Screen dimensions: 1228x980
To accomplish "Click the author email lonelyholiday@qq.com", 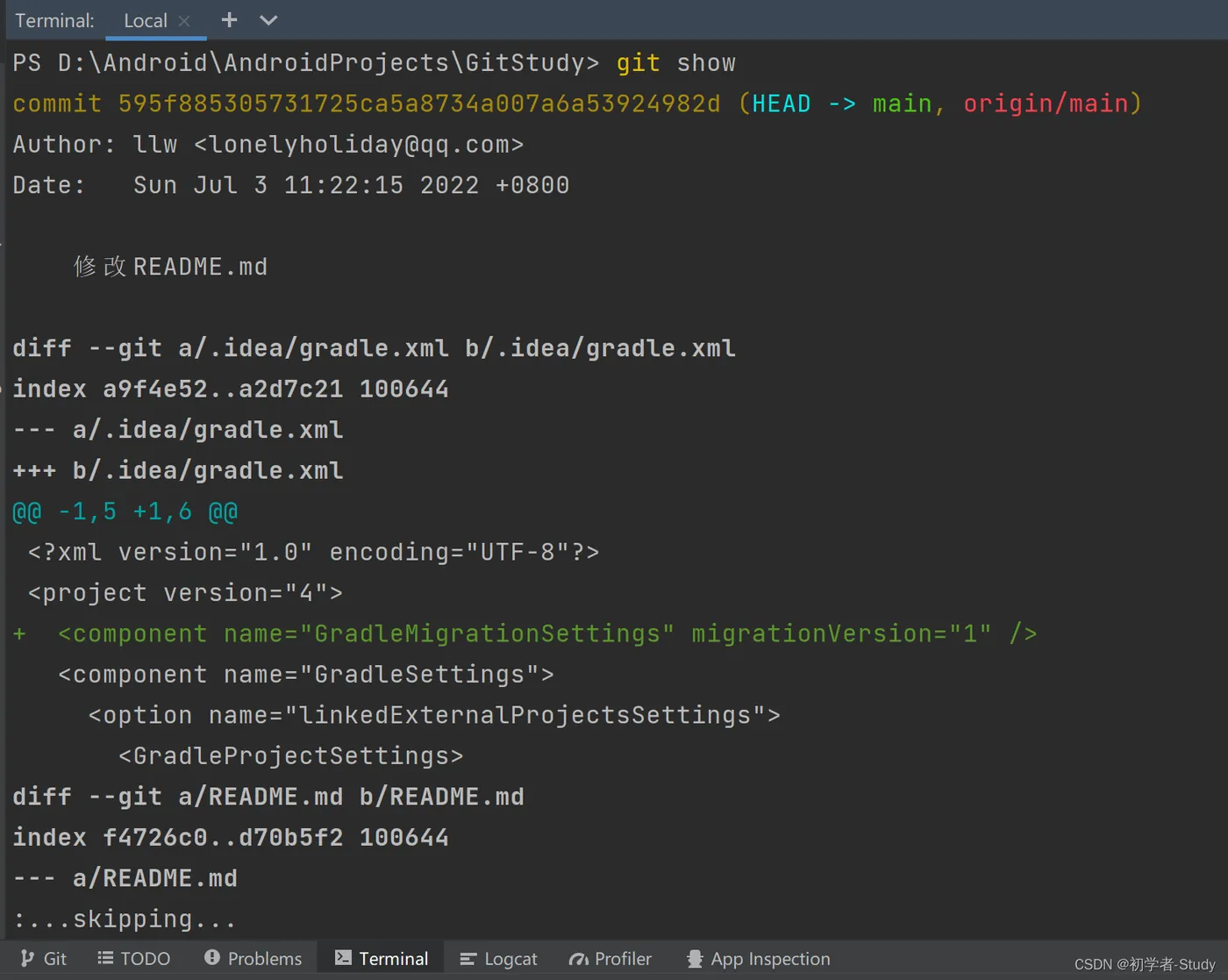I will pyautogui.click(x=359, y=145).
